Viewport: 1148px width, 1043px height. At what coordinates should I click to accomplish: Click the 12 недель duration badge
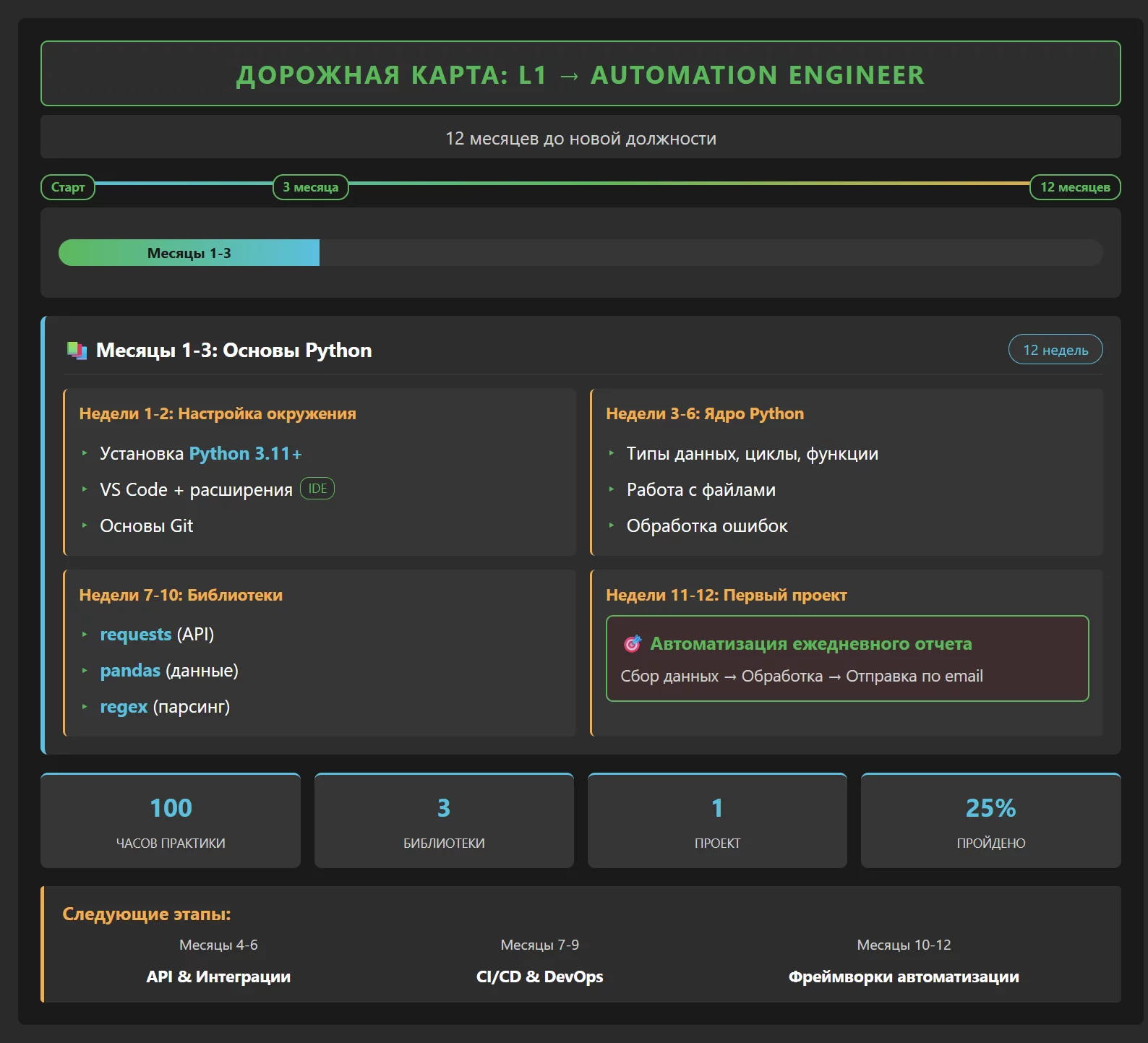pyautogui.click(x=1055, y=350)
